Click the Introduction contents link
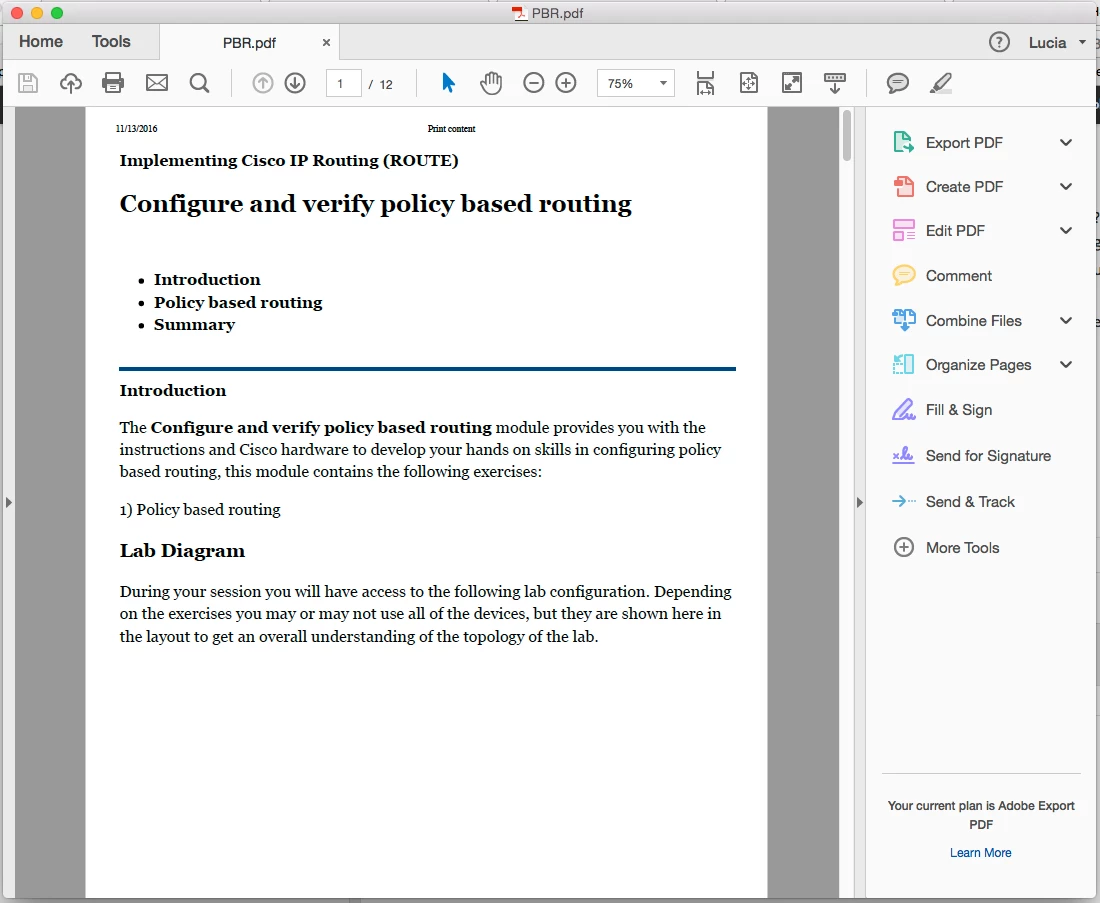The width and height of the screenshot is (1100, 903). [x=207, y=279]
